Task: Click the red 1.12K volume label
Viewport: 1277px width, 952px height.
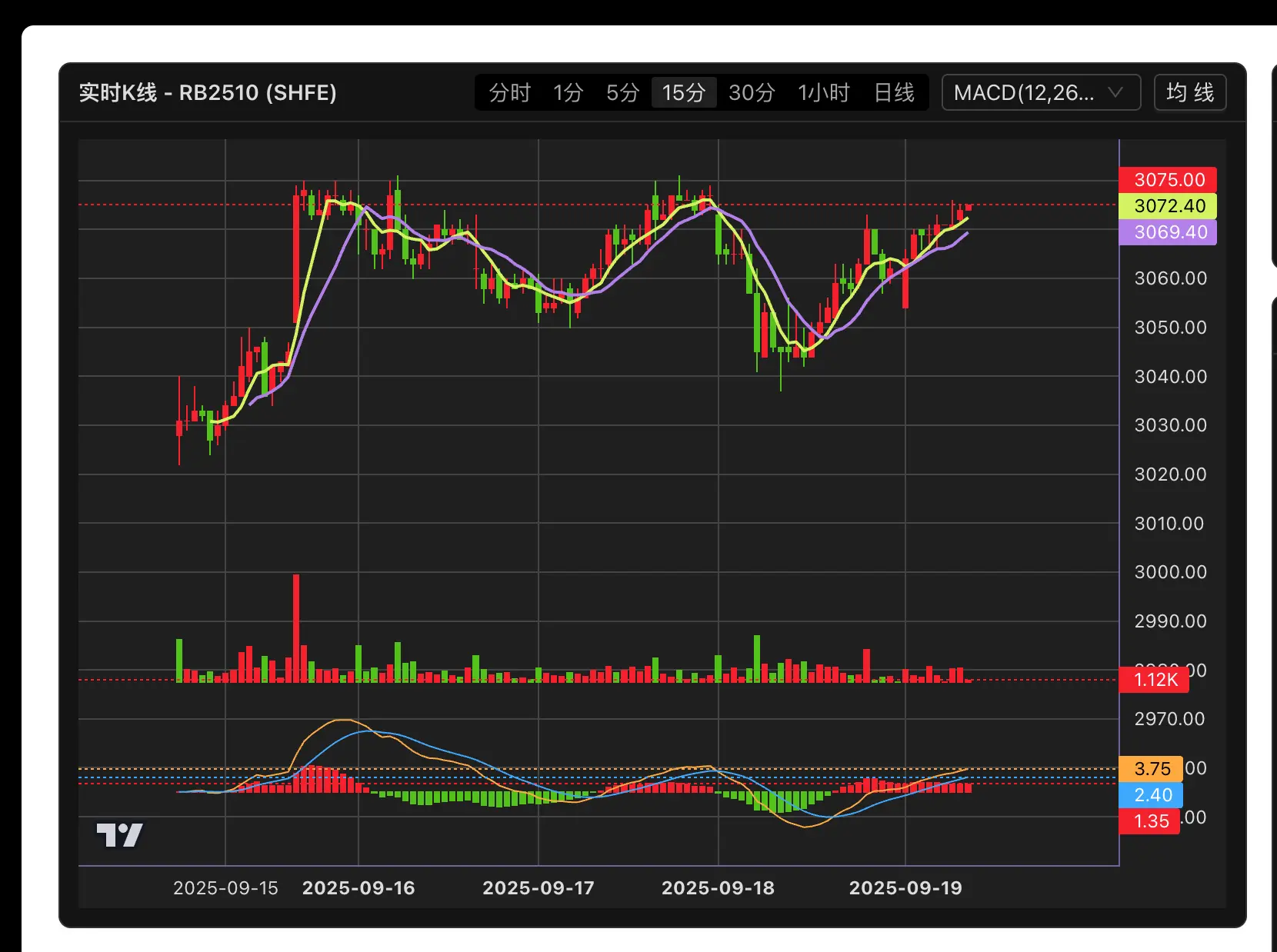Action: pyautogui.click(x=1154, y=680)
